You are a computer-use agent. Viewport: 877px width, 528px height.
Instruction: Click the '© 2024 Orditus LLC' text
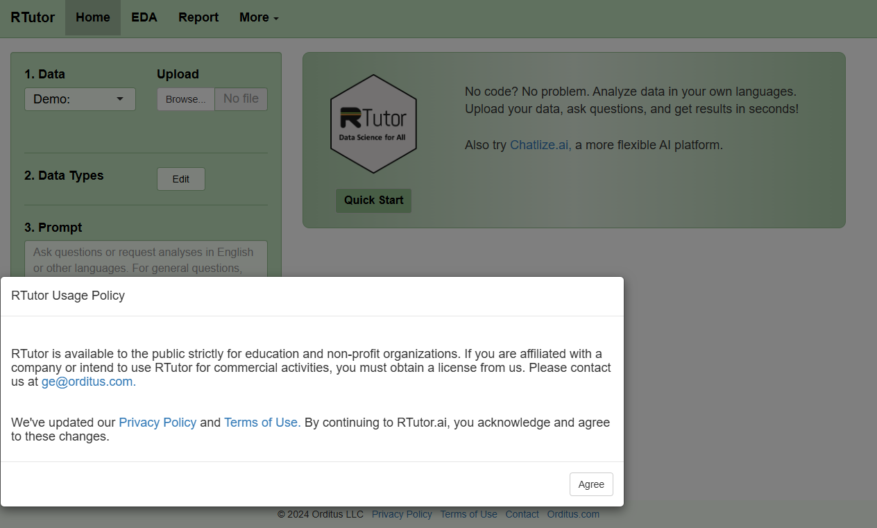[320, 514]
